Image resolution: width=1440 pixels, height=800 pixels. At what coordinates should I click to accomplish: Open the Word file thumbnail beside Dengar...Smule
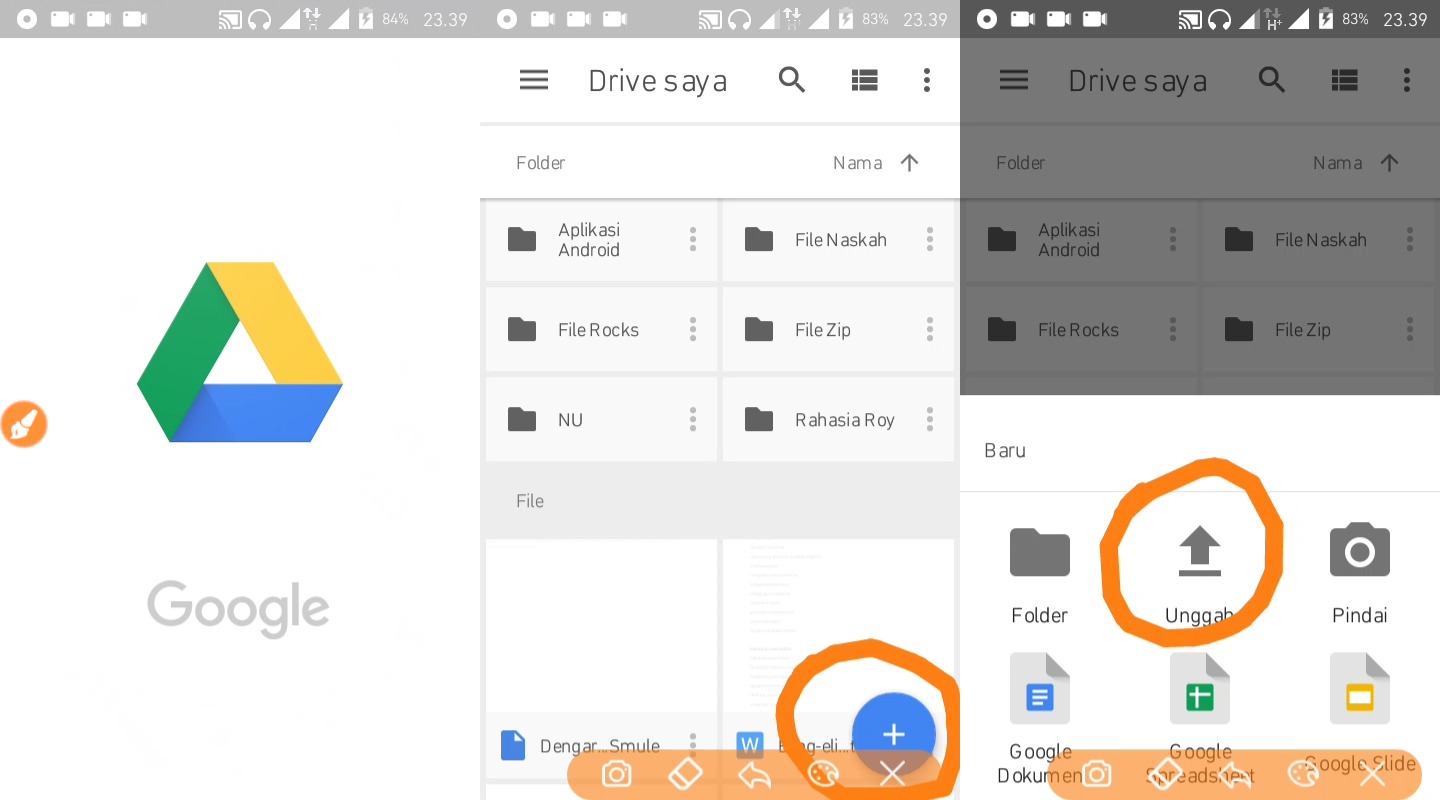click(838, 626)
